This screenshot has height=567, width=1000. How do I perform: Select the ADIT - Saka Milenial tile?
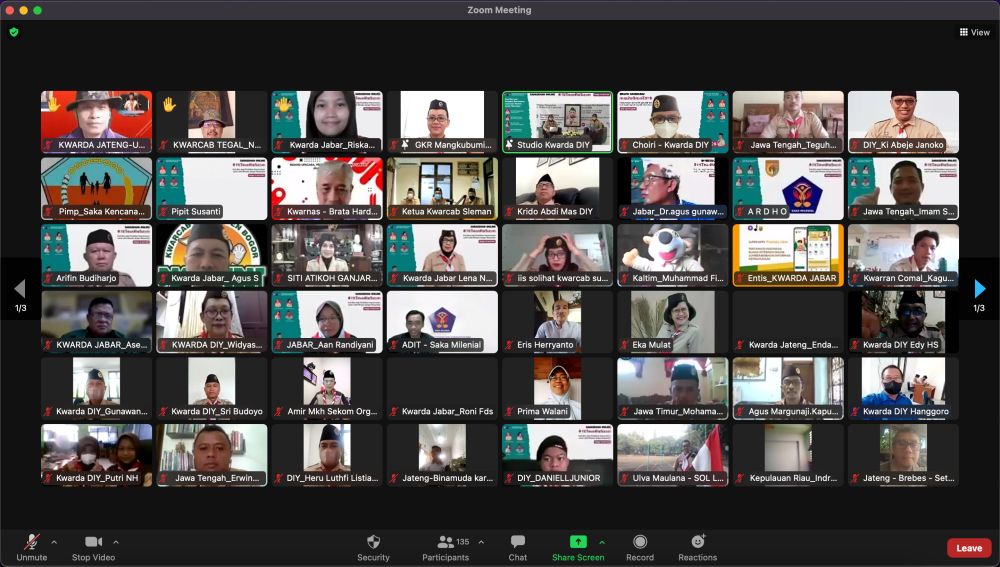point(442,321)
